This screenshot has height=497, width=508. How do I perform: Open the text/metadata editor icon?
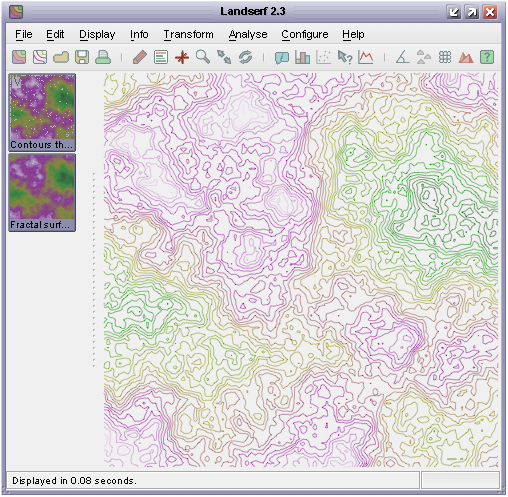pyautogui.click(x=161, y=57)
